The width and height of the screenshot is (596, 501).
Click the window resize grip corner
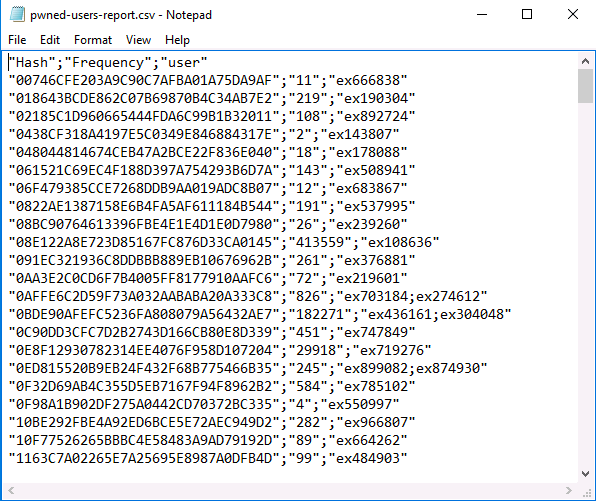(x=586, y=491)
